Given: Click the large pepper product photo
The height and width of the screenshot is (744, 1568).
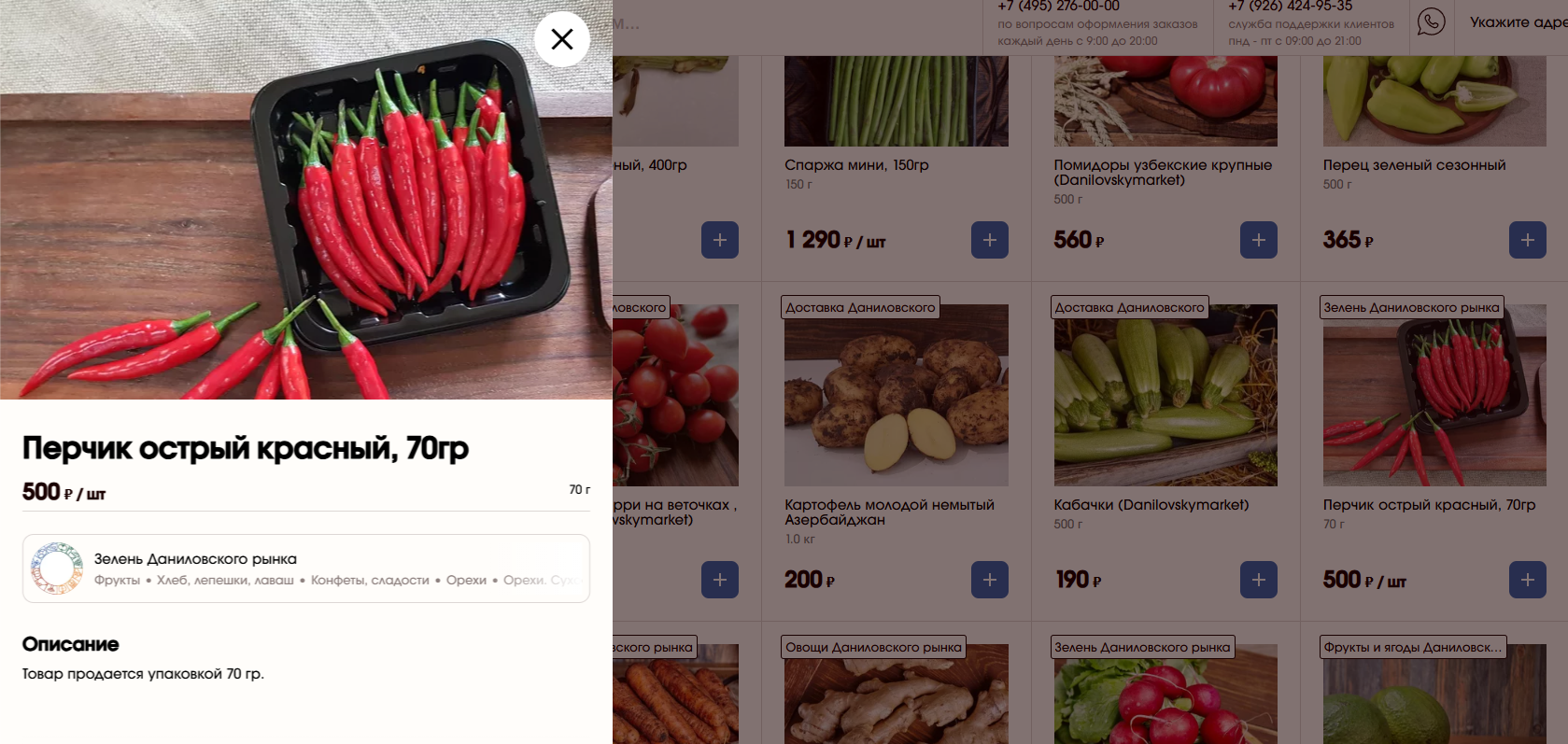Looking at the screenshot, I should (x=306, y=200).
